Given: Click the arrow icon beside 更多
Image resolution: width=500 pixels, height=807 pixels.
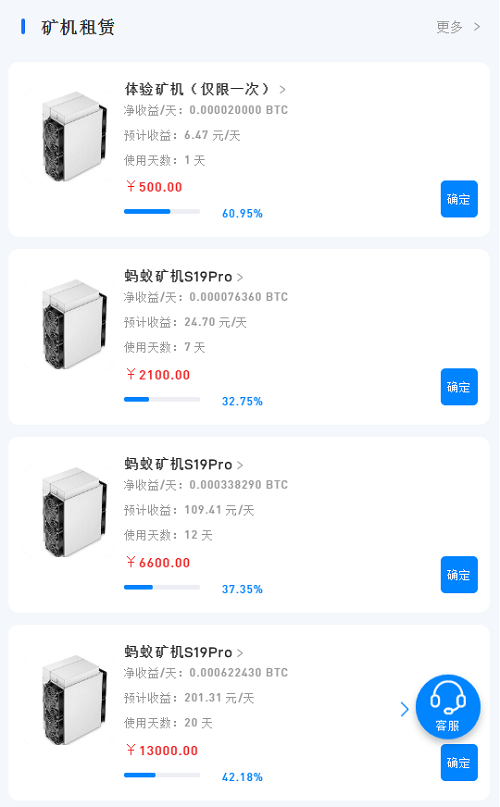Looking at the screenshot, I should click(x=477, y=27).
